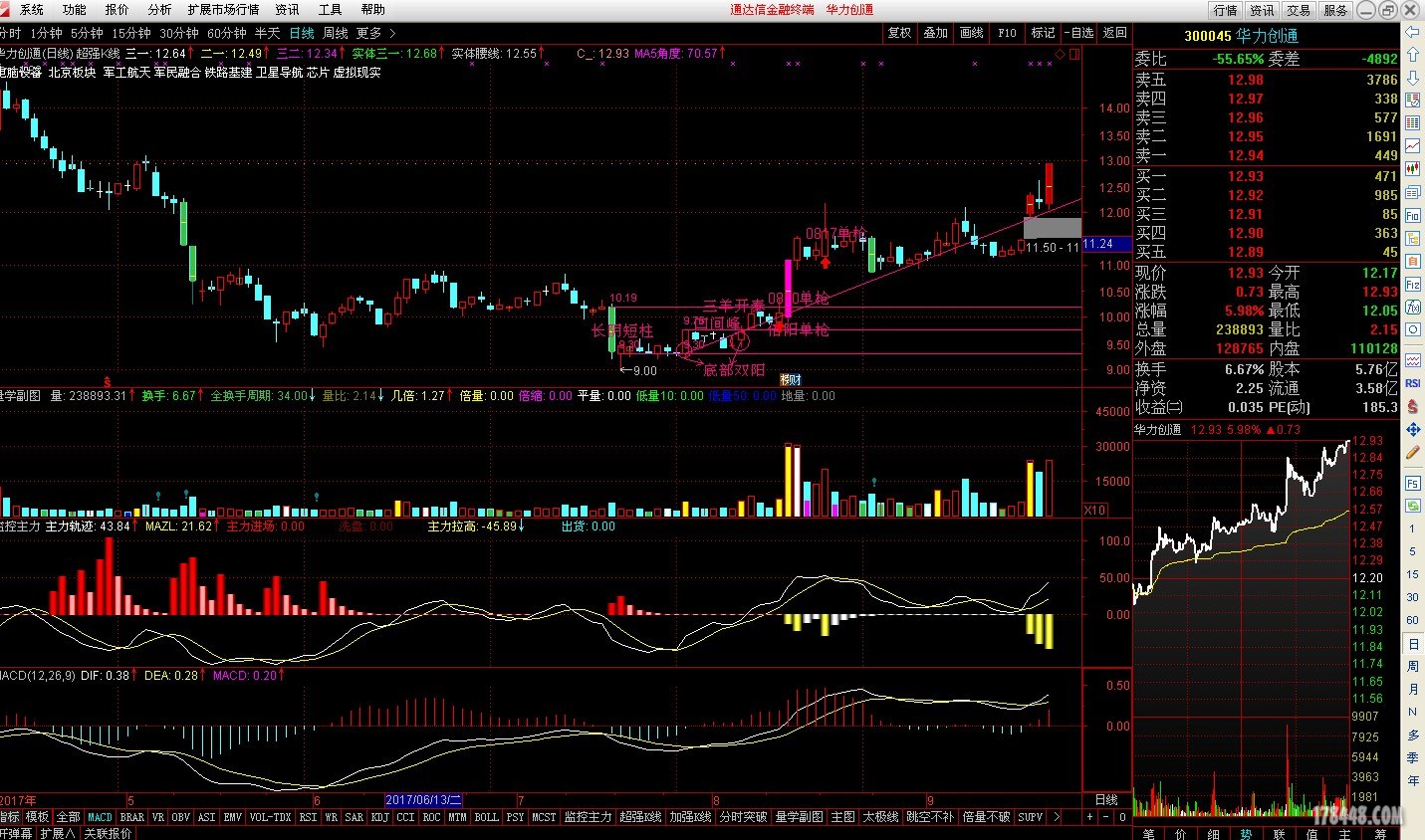Open 复权 adjustment options
This screenshot has height=840, width=1425.
click(900, 33)
